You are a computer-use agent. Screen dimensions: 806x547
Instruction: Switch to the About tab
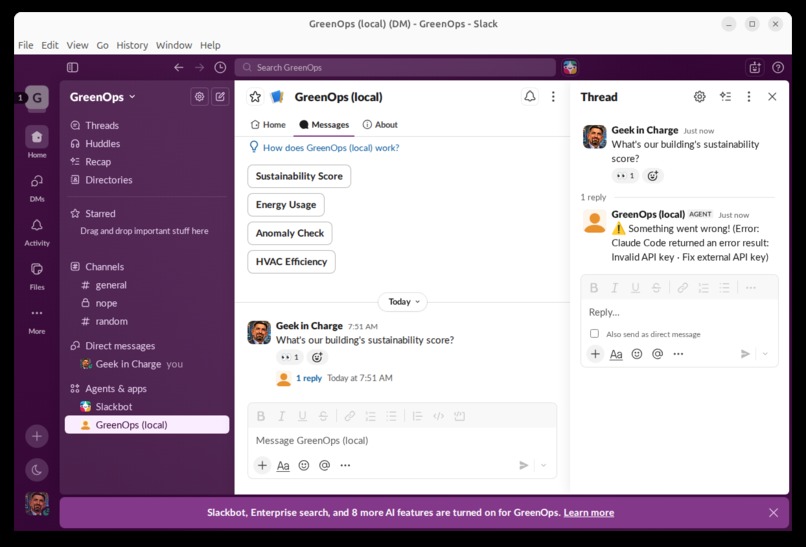380,124
